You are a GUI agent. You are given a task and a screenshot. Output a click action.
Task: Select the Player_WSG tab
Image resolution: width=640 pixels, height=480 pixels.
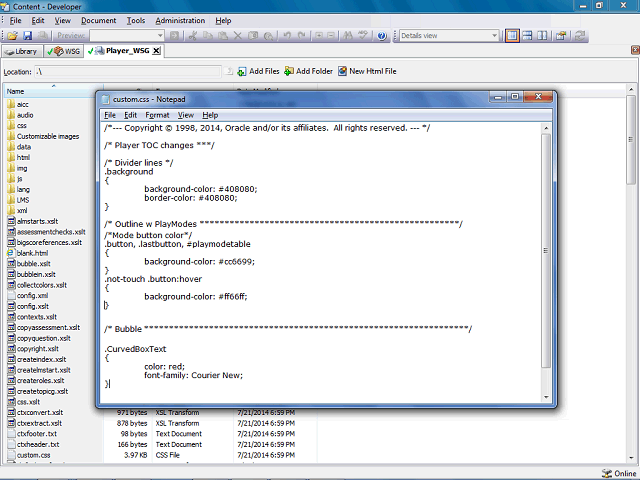tap(122, 51)
